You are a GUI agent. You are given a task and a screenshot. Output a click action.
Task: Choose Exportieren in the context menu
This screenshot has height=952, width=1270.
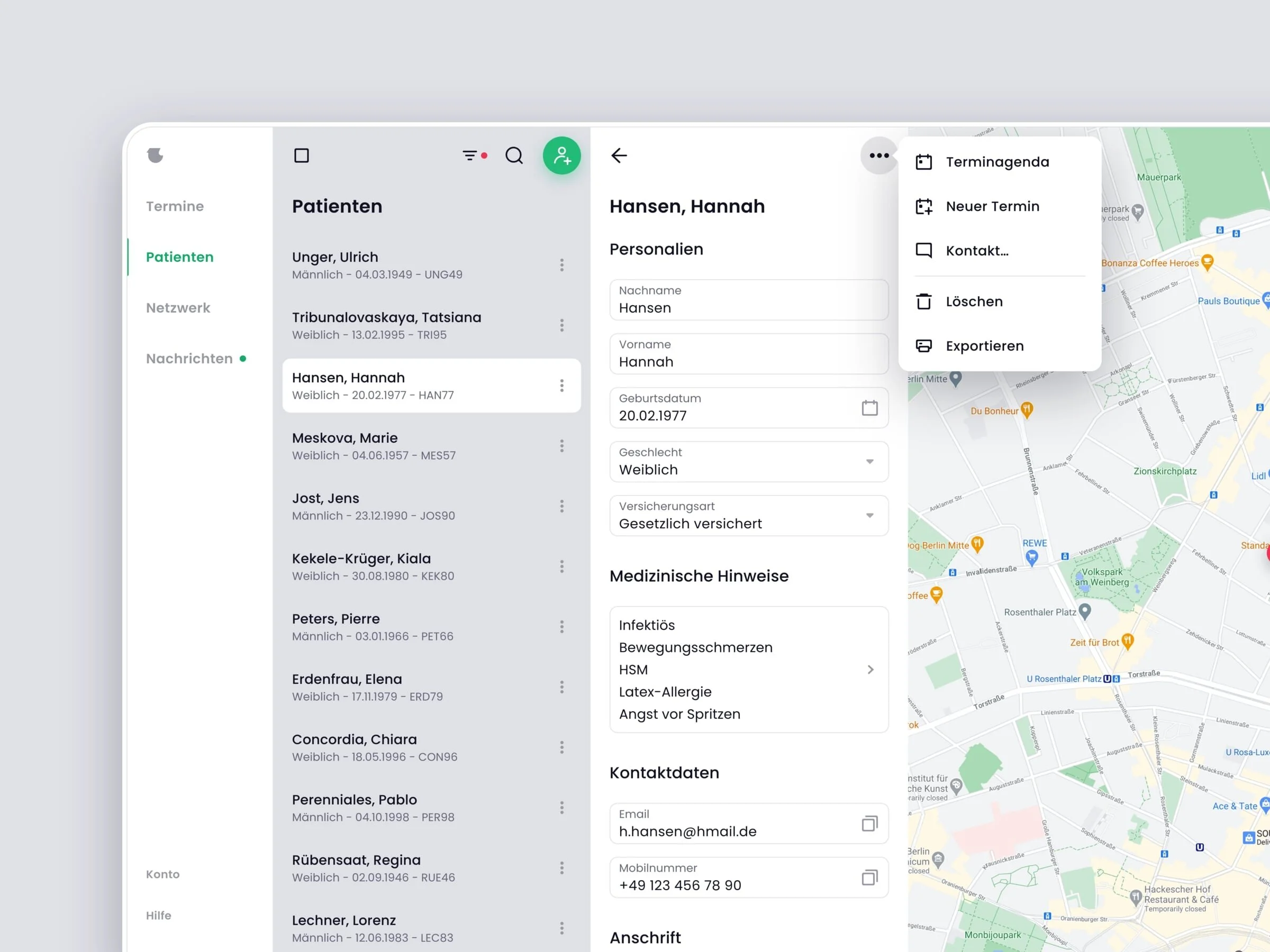(x=984, y=346)
